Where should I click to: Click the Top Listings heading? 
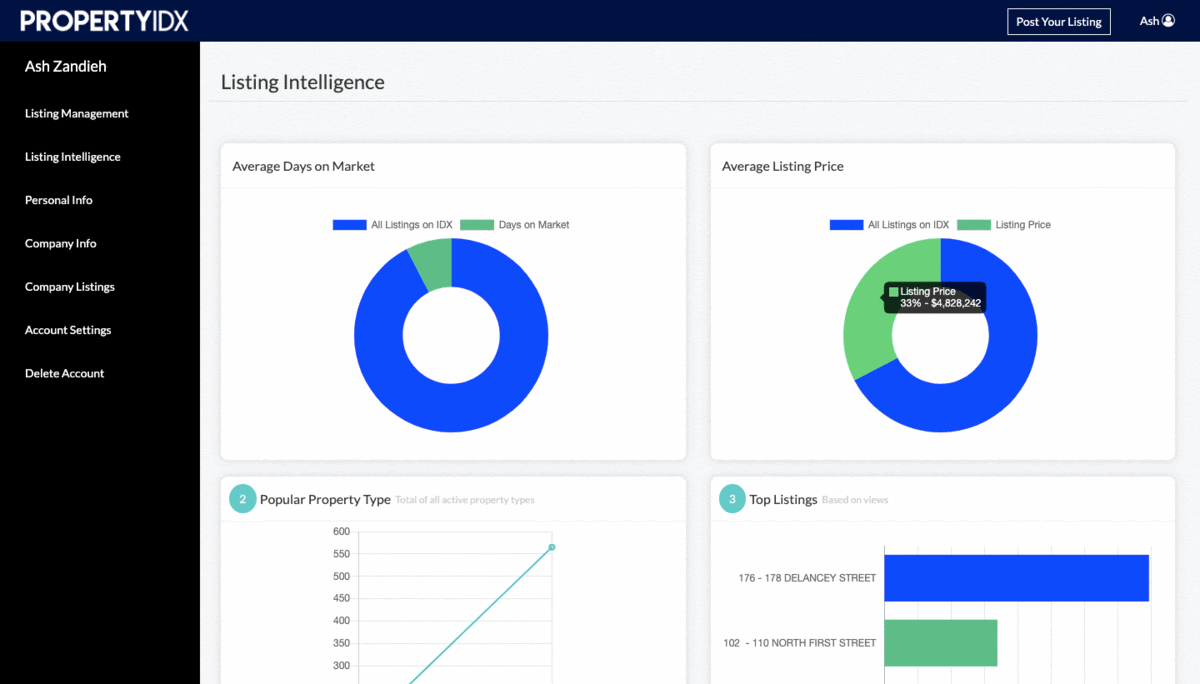783,499
